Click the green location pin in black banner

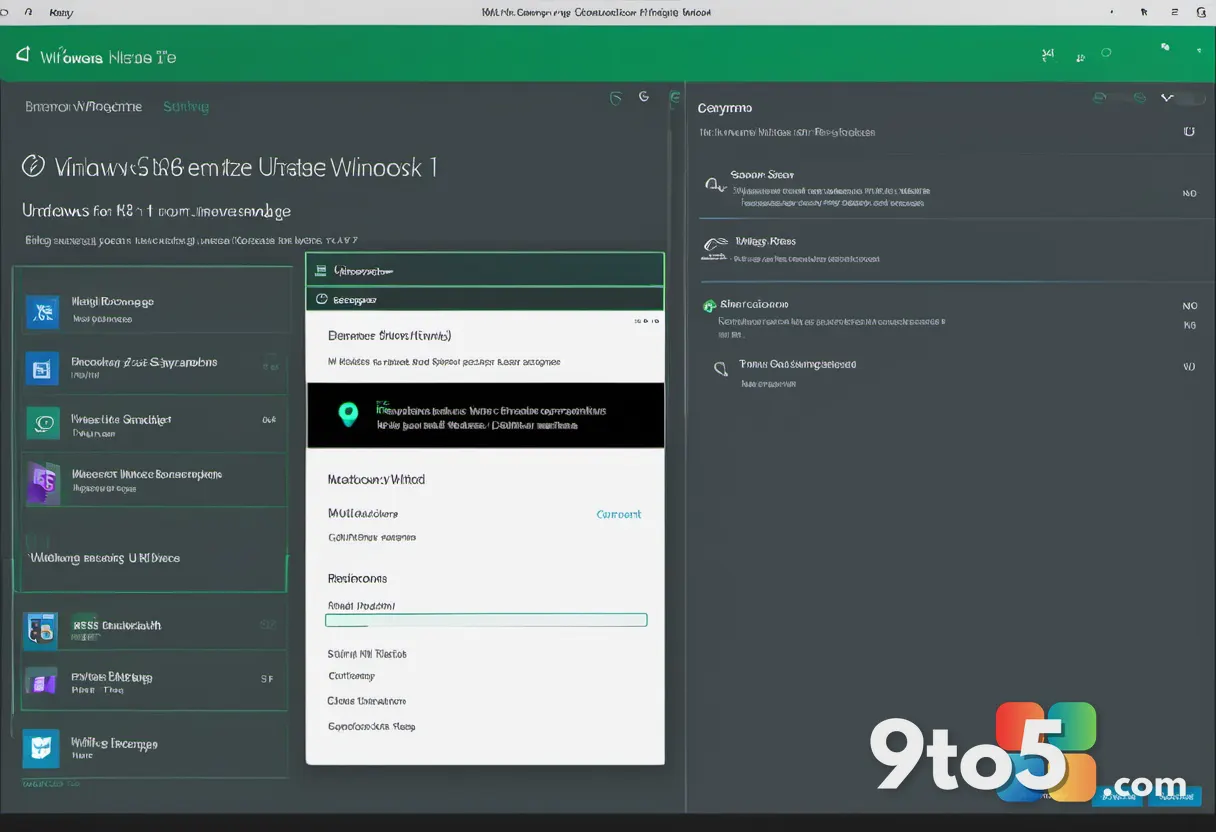click(x=348, y=414)
